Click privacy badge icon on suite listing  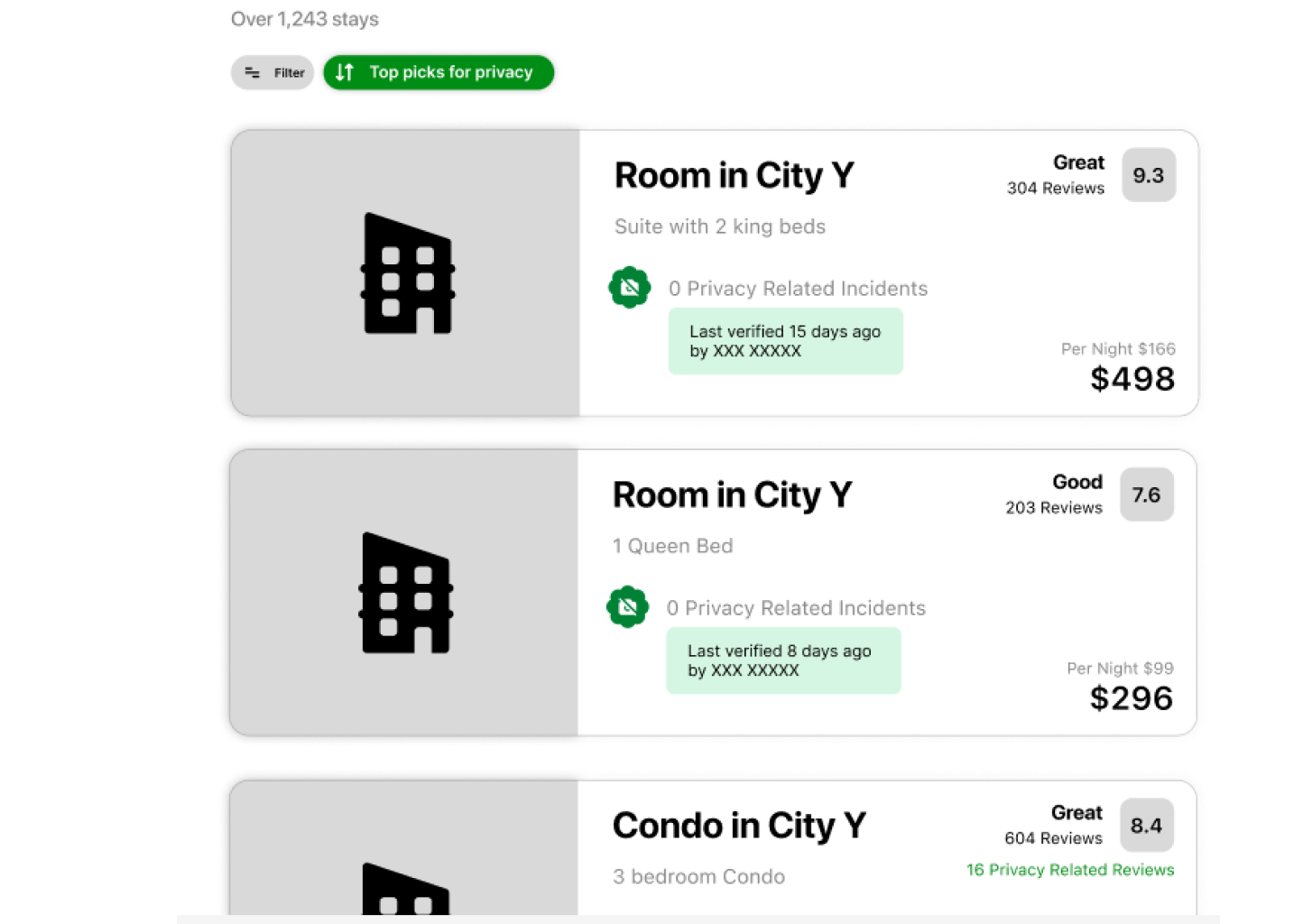click(x=630, y=288)
